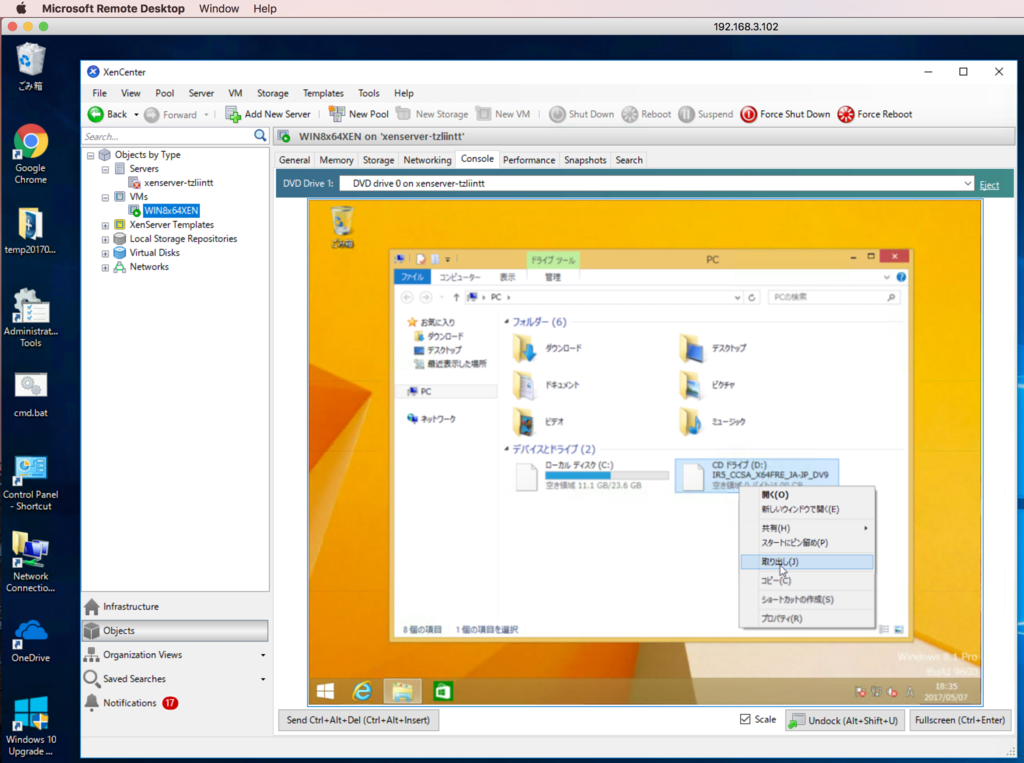Expand the Networks tree node

[105, 268]
